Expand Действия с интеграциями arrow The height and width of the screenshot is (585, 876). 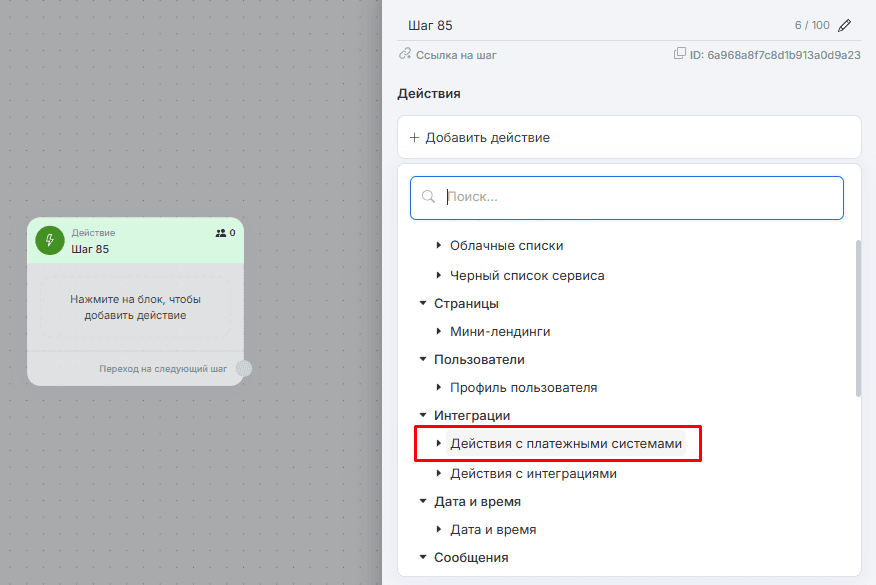(439, 473)
